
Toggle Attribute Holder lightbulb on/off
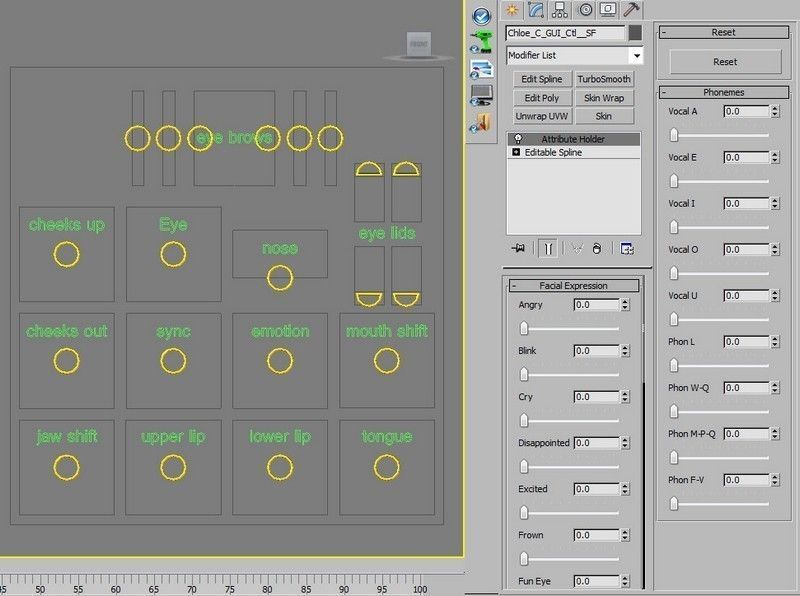pyautogui.click(x=518, y=139)
